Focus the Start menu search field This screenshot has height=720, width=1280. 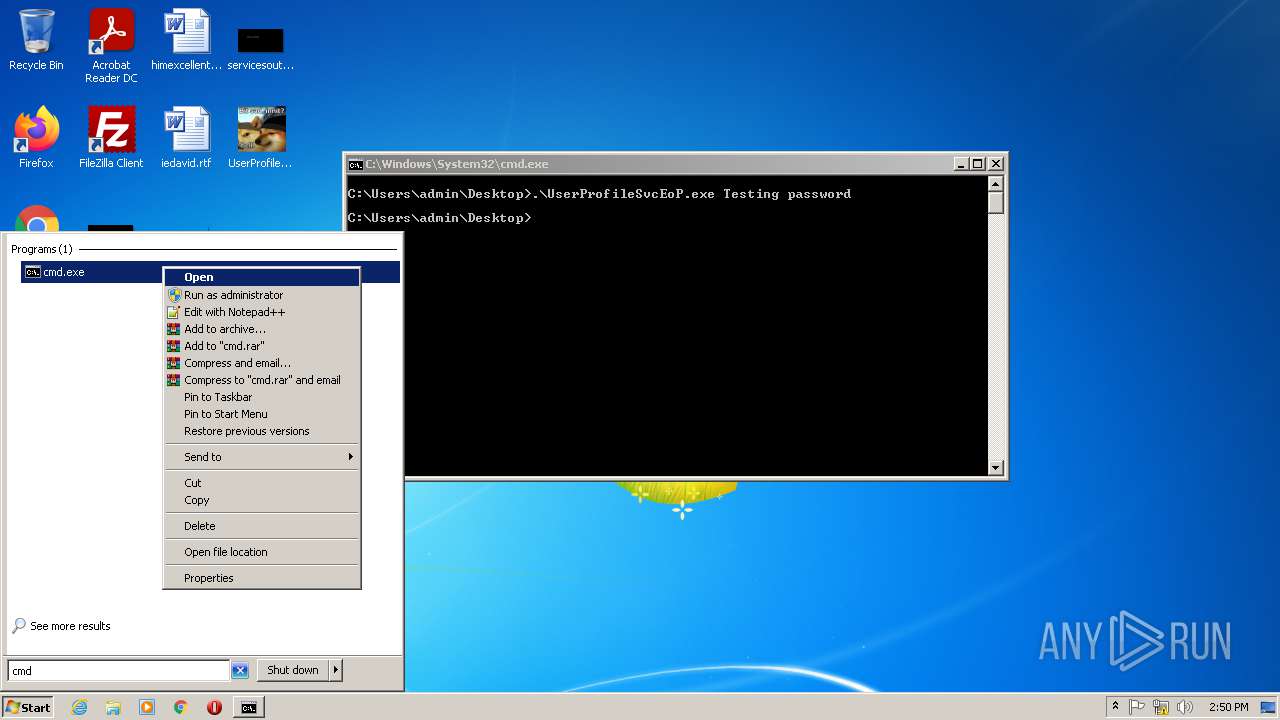click(x=119, y=671)
